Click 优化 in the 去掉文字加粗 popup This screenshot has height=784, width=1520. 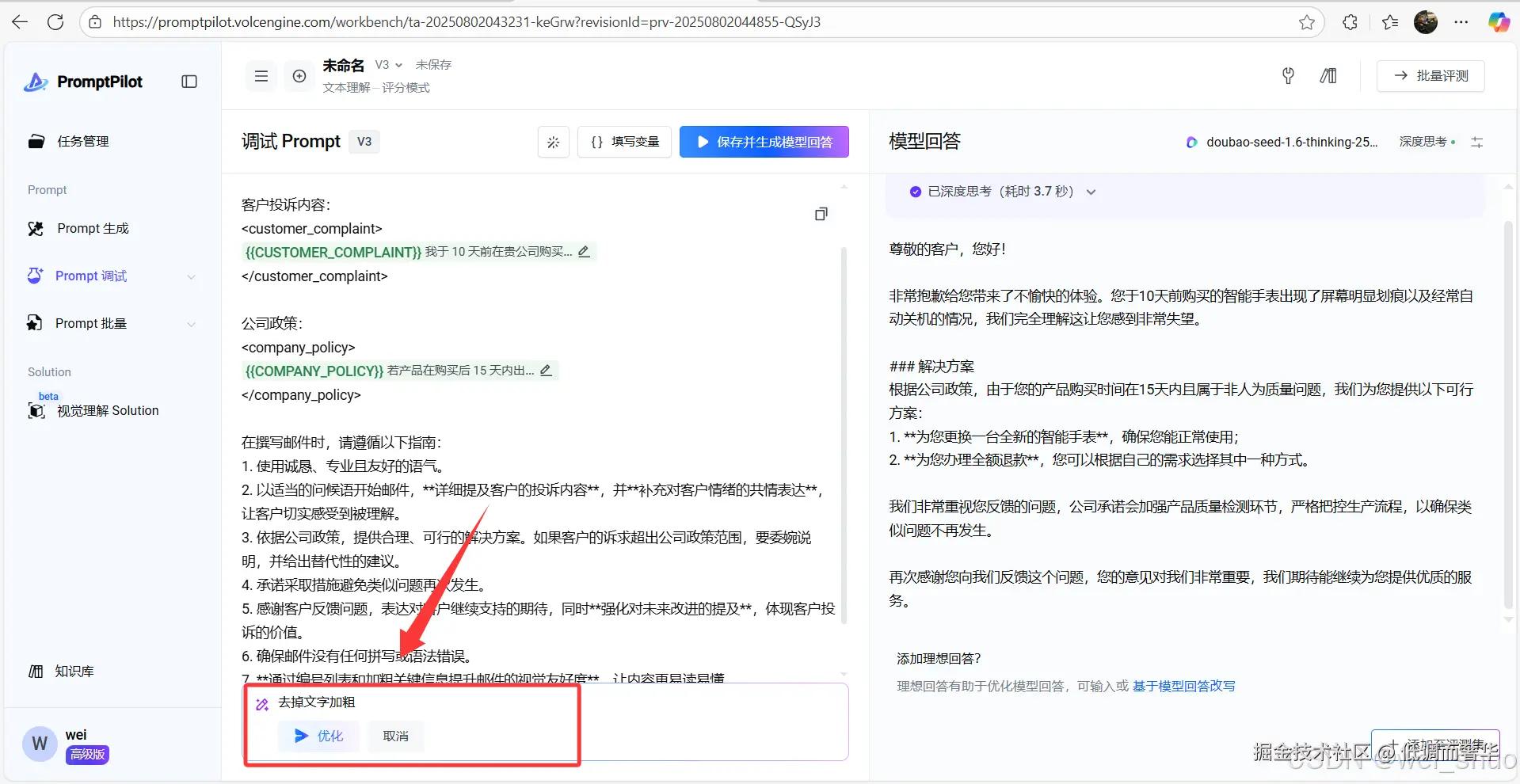(318, 736)
